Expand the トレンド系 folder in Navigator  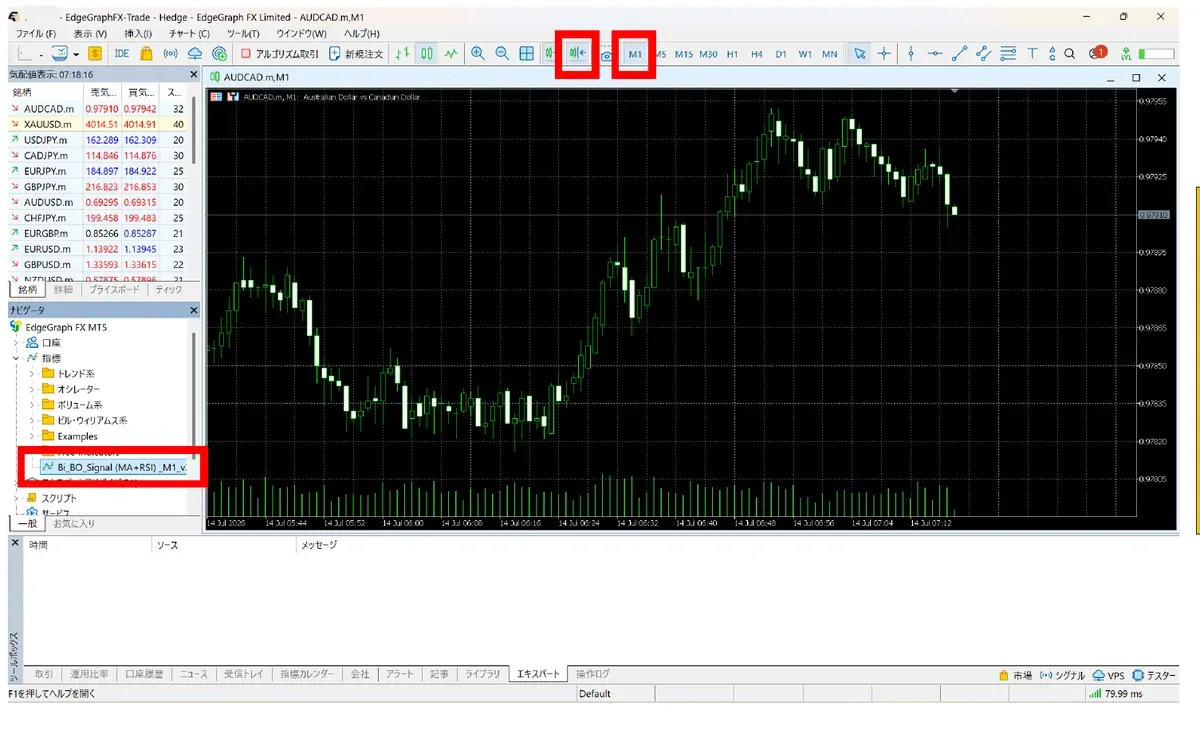(33, 373)
